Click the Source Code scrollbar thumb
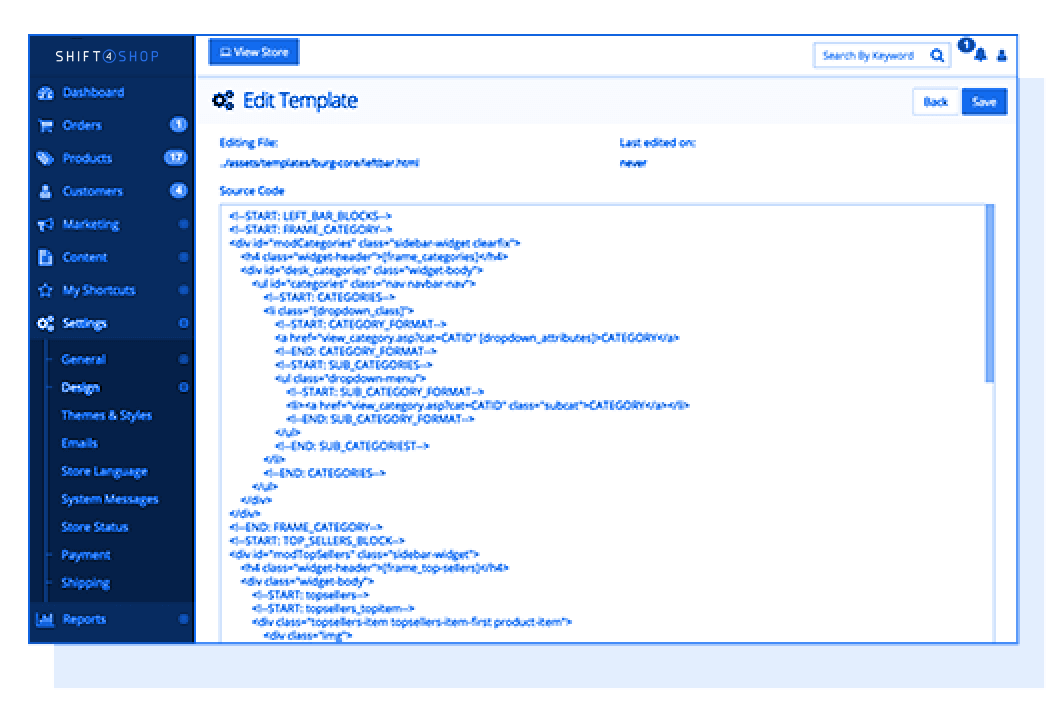1060x706 pixels. click(989, 292)
